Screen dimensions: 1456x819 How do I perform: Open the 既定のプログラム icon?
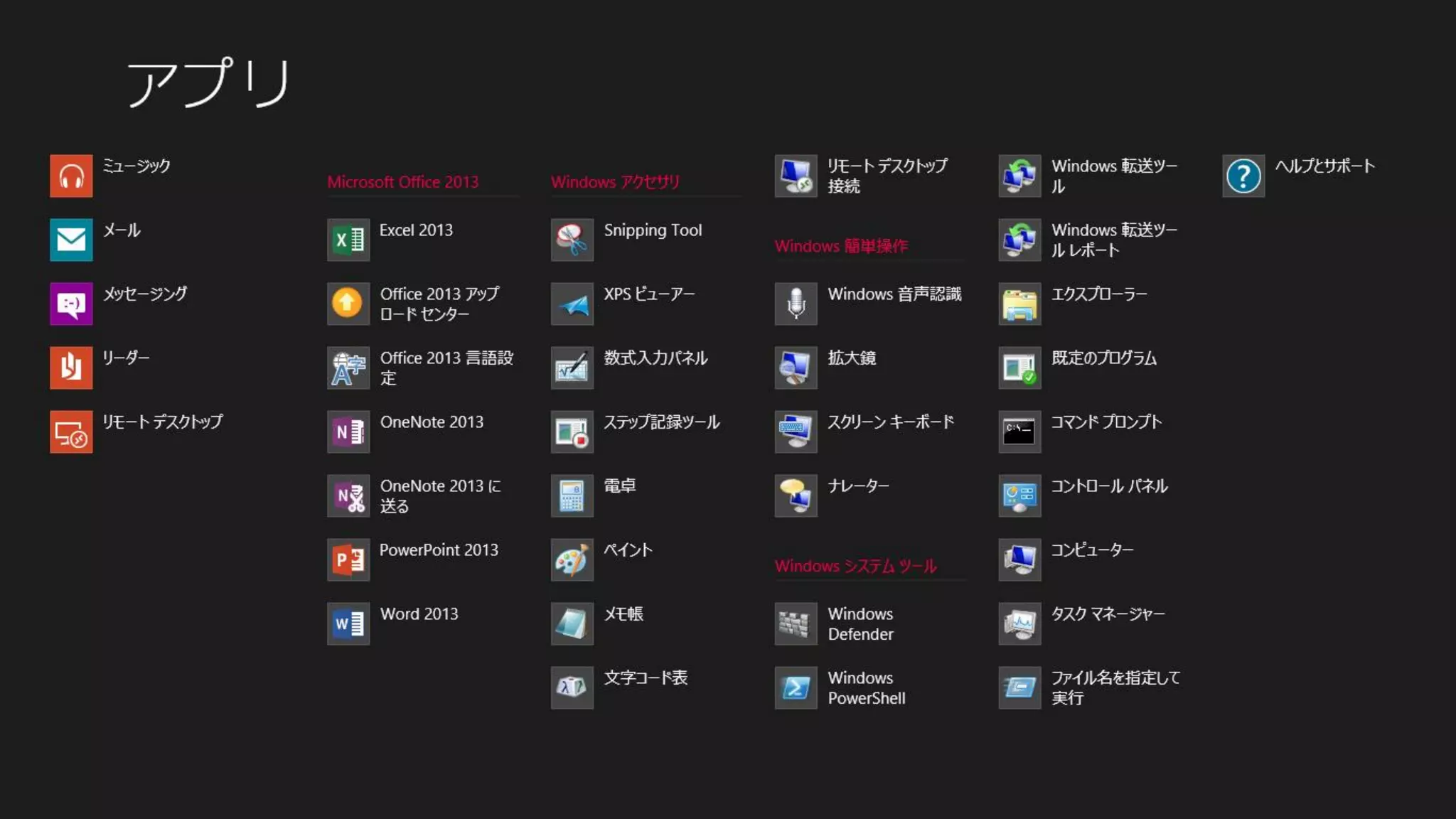coord(1020,368)
